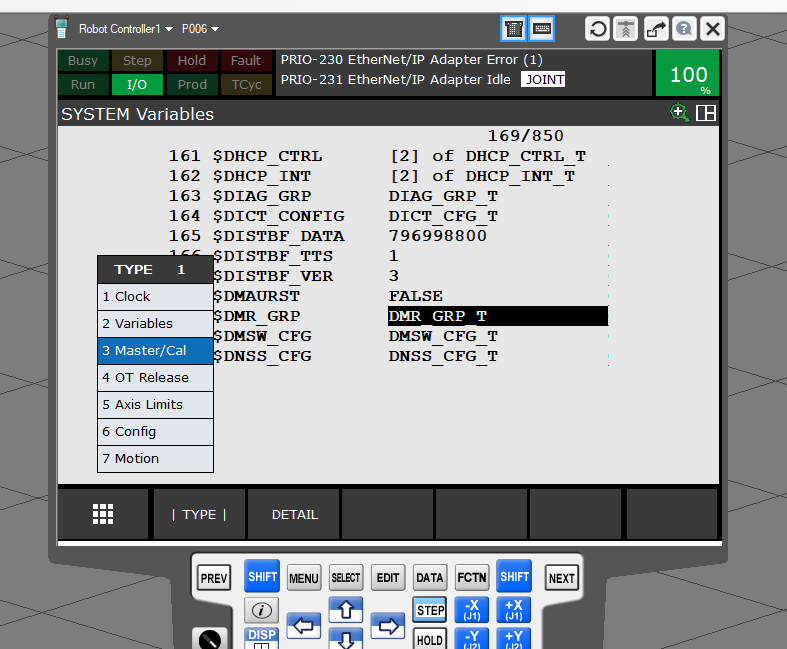Click the split window layout icon
The width and height of the screenshot is (787, 649).
(x=706, y=113)
